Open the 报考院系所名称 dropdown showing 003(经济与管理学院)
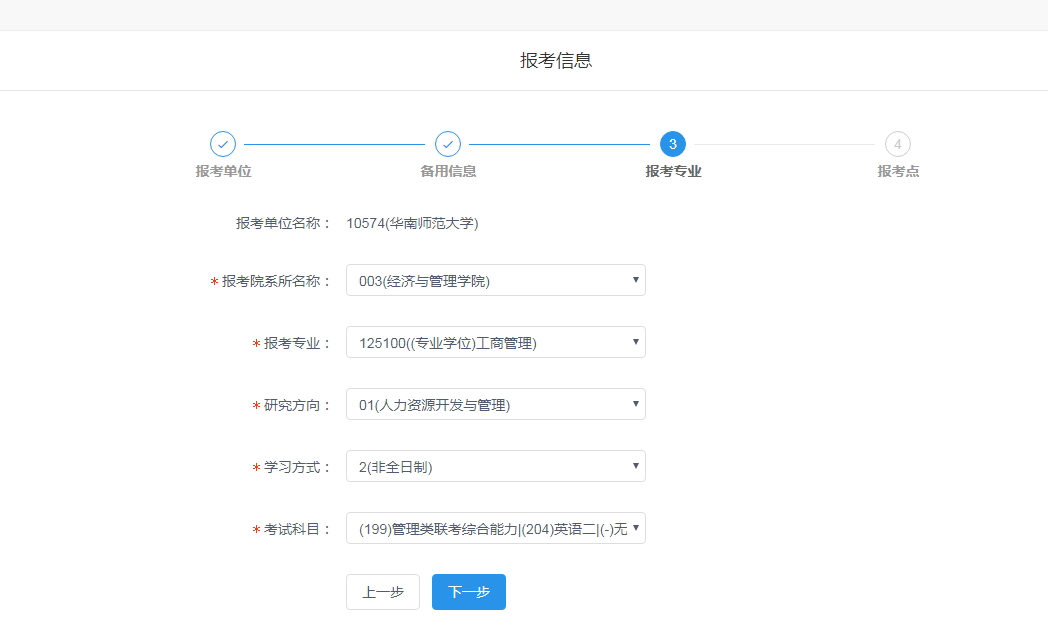Image resolution: width=1048 pixels, height=629 pixels. (x=495, y=280)
